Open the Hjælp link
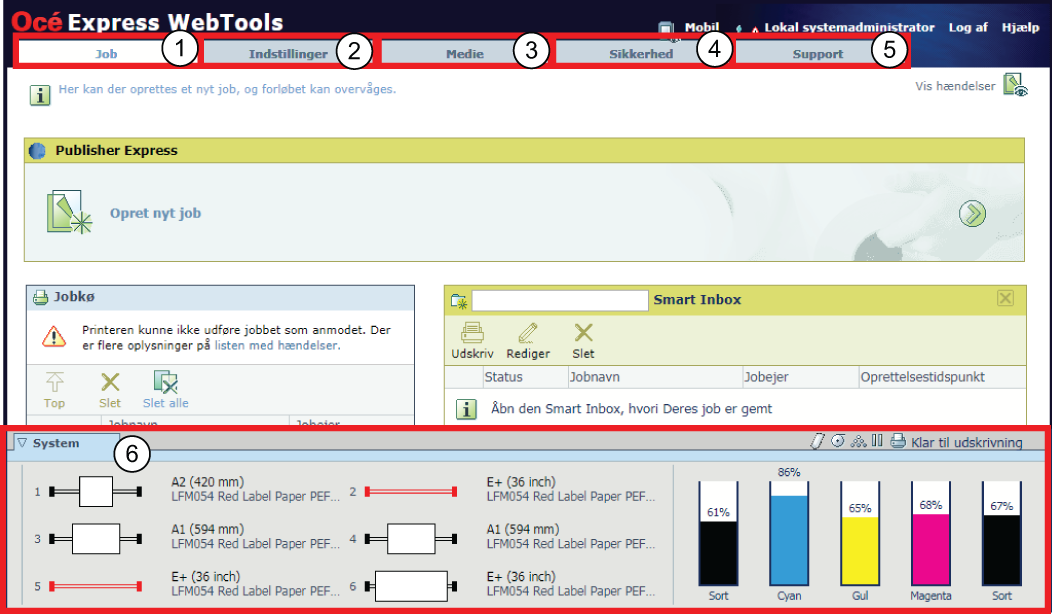Viewport: 1052px width, 614px height. (x=1020, y=28)
